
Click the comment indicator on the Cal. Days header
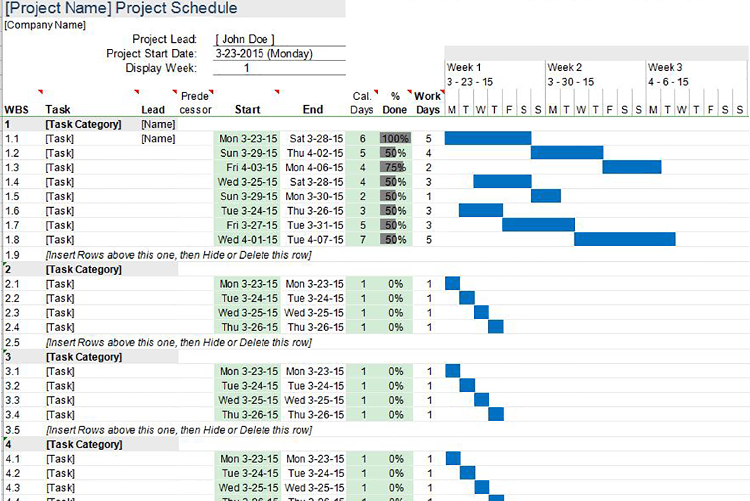(376, 92)
